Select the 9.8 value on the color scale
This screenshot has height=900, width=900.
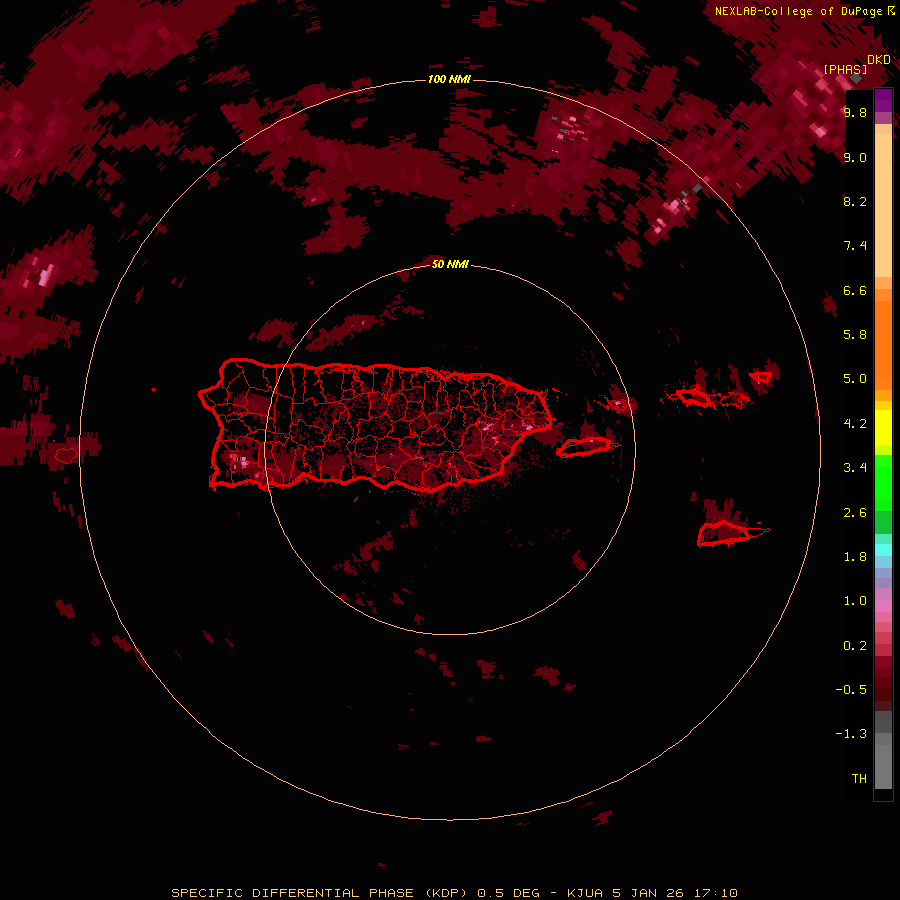[855, 112]
